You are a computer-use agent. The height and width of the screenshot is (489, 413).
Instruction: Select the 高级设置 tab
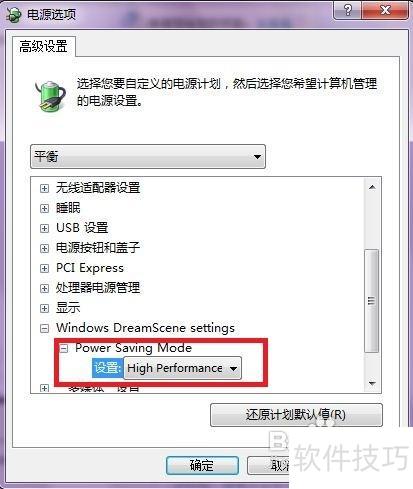[44, 46]
